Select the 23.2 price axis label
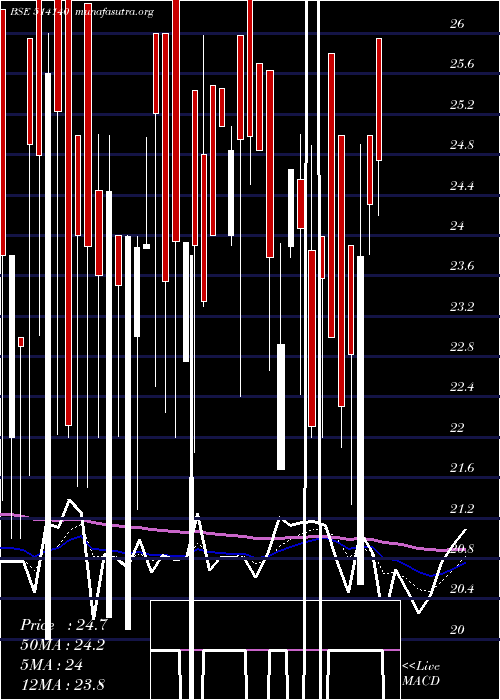This screenshot has height=700, width=500. coord(462,307)
